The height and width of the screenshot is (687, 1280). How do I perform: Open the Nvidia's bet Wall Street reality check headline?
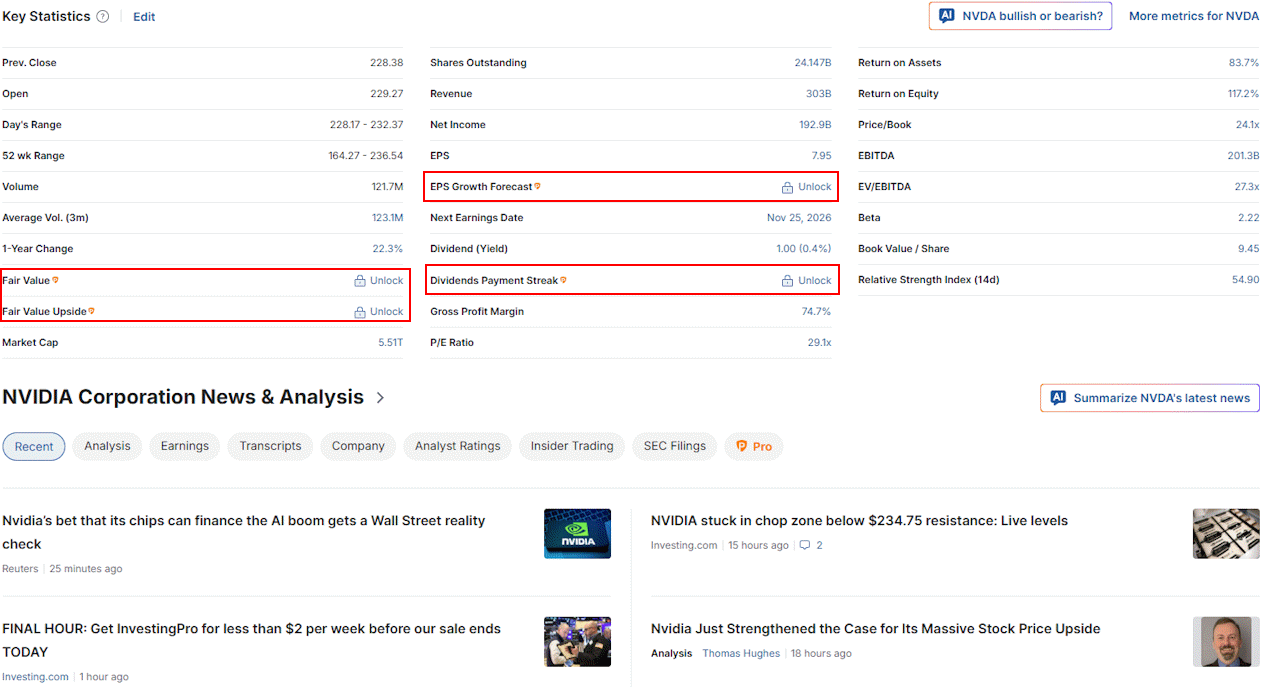pyautogui.click(x=244, y=532)
